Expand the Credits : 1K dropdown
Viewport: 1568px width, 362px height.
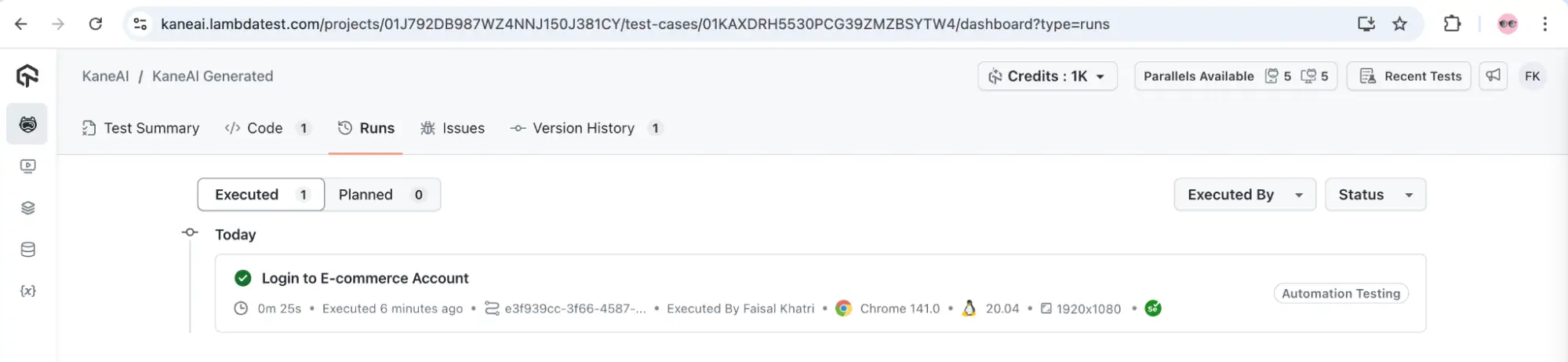point(1047,76)
